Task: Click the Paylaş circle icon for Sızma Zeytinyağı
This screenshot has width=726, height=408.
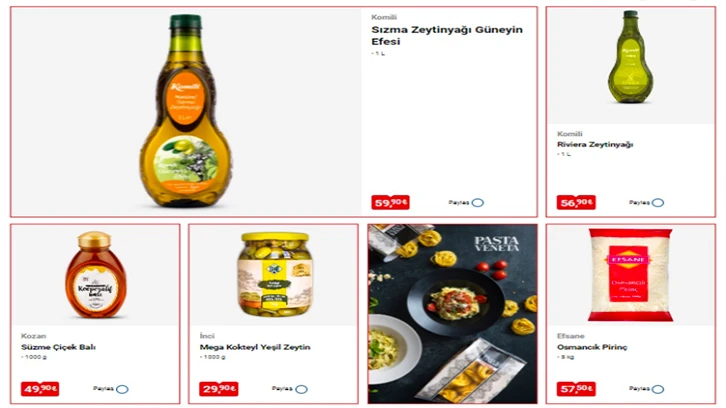Action: point(478,202)
